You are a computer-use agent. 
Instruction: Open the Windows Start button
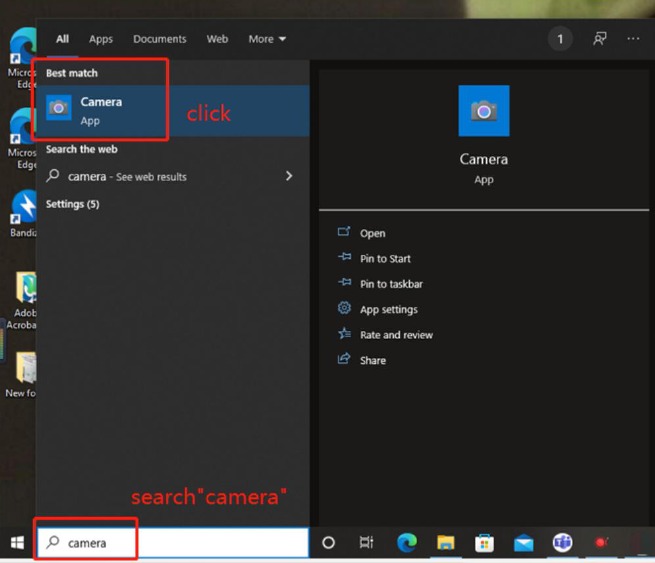(x=17, y=543)
